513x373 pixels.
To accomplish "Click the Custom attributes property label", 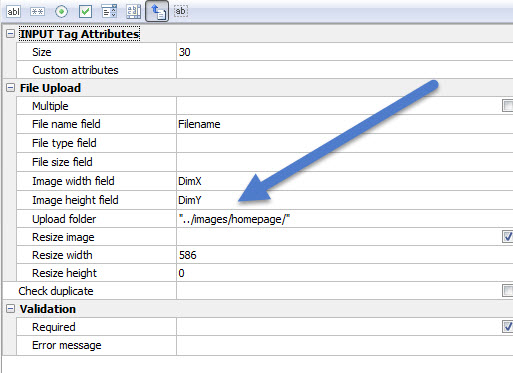I will [x=75, y=70].
